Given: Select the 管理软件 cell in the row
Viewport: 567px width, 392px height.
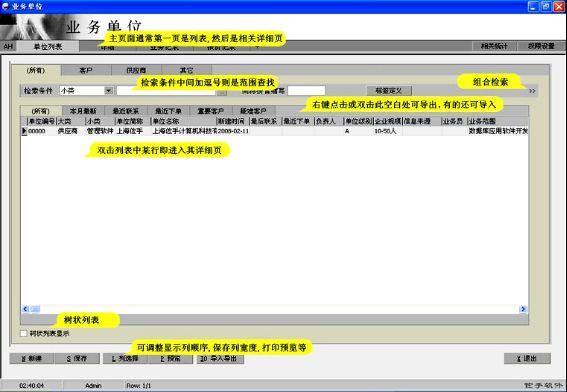Looking at the screenshot, I should 100,131.
